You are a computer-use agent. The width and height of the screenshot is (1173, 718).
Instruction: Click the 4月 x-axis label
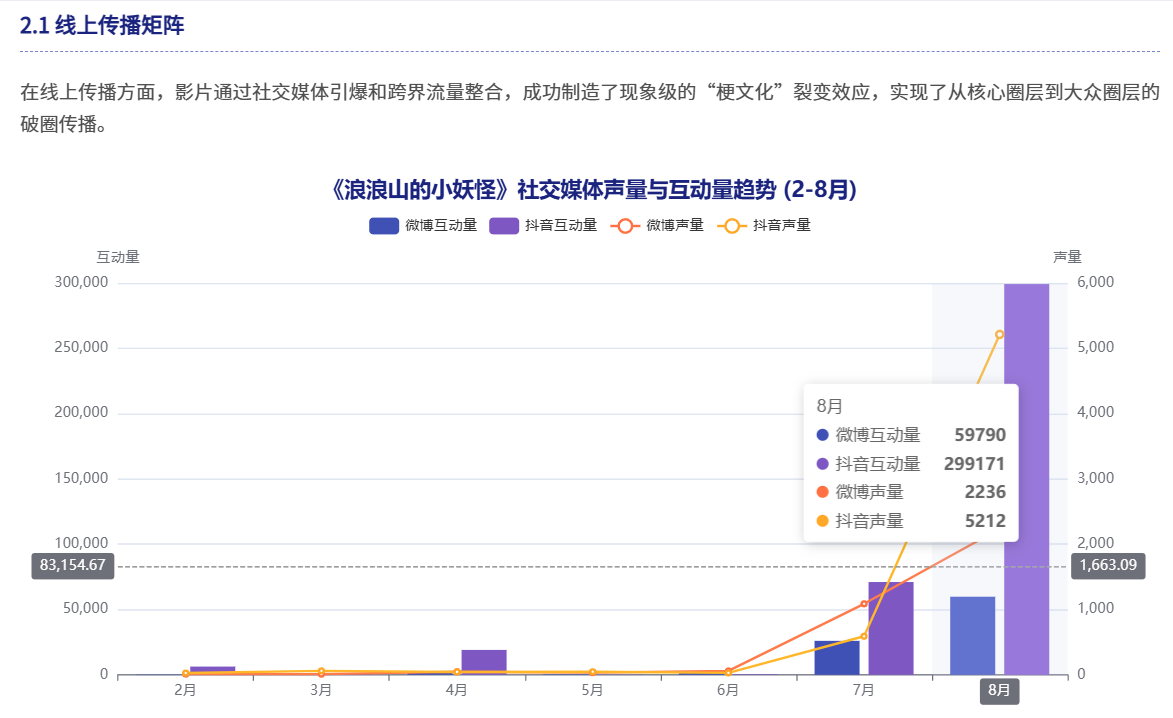[457, 690]
